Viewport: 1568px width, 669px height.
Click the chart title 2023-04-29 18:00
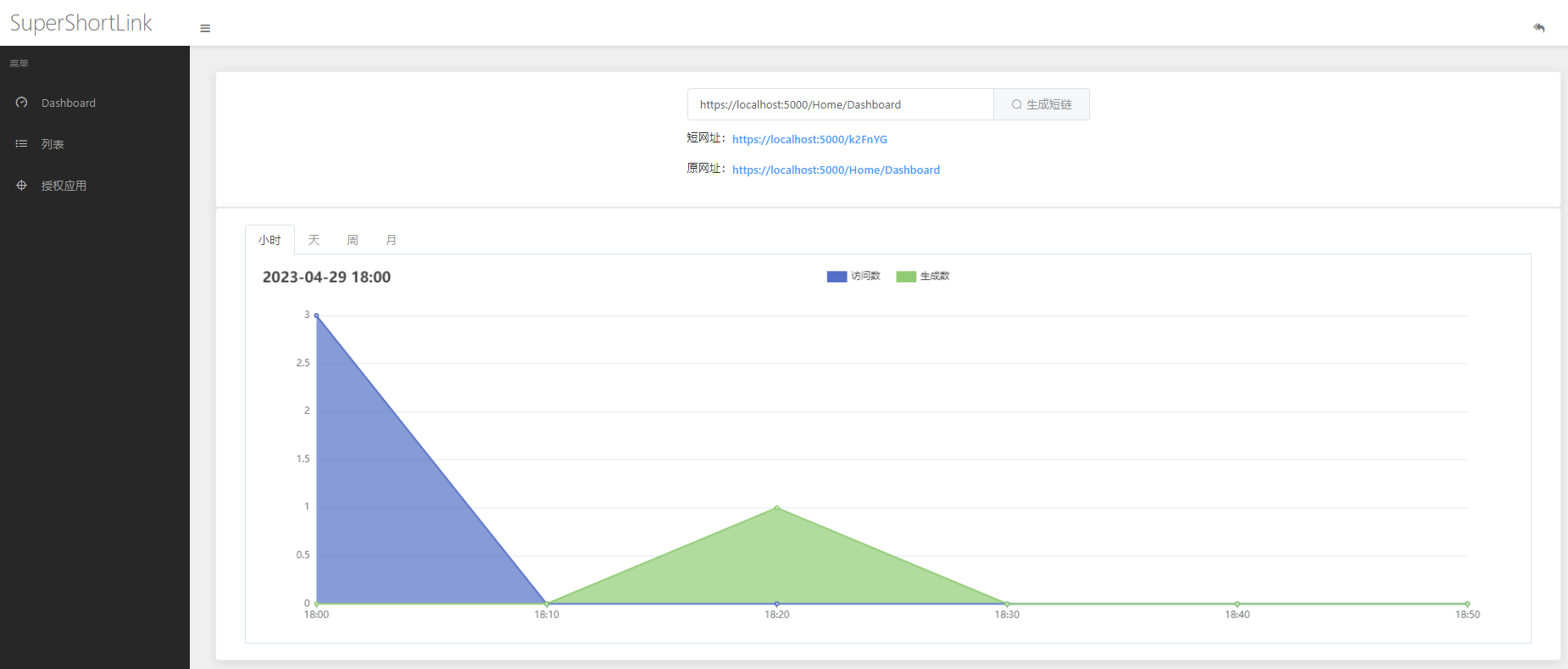326,277
